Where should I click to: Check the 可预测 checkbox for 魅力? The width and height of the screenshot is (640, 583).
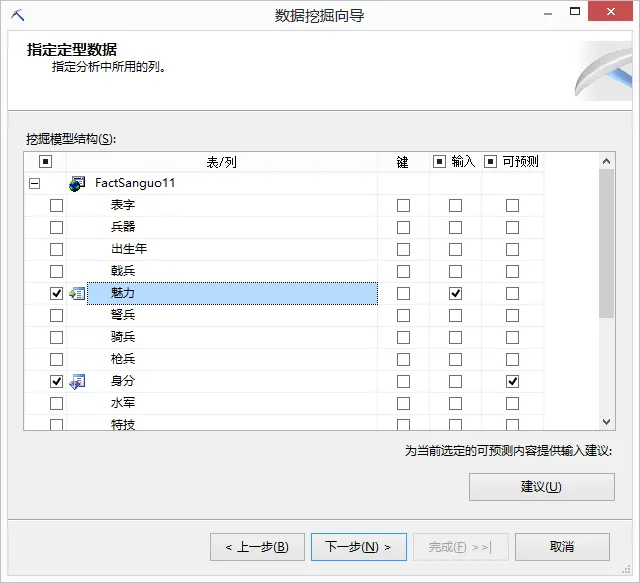(512, 294)
